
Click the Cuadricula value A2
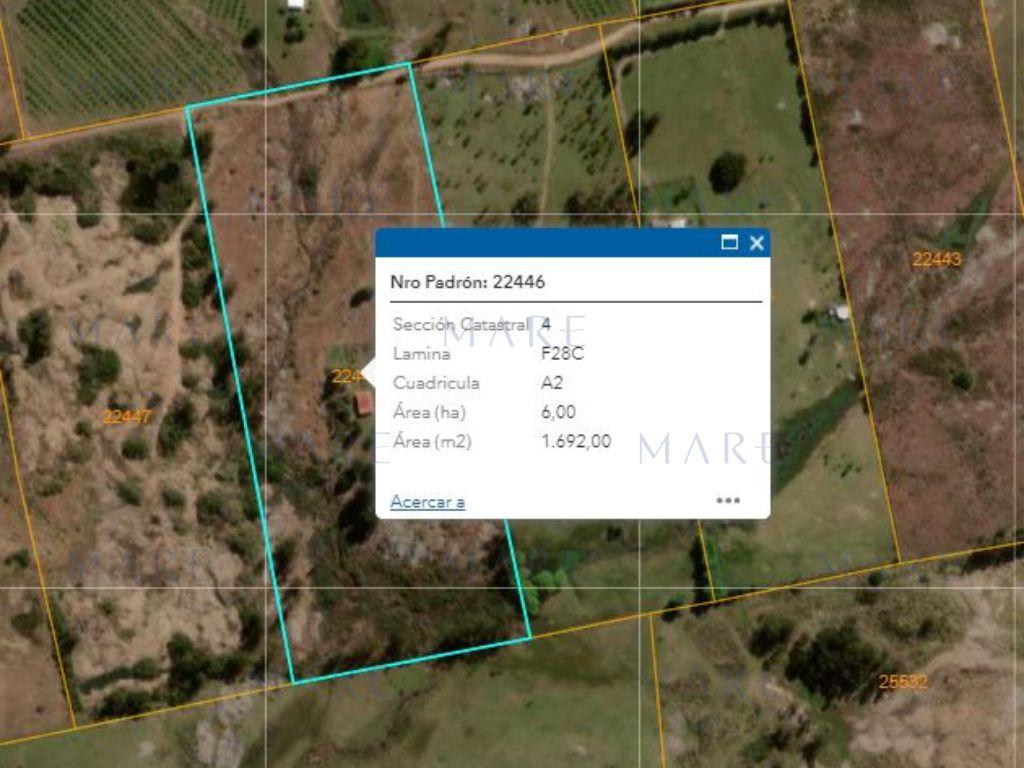click(x=552, y=383)
